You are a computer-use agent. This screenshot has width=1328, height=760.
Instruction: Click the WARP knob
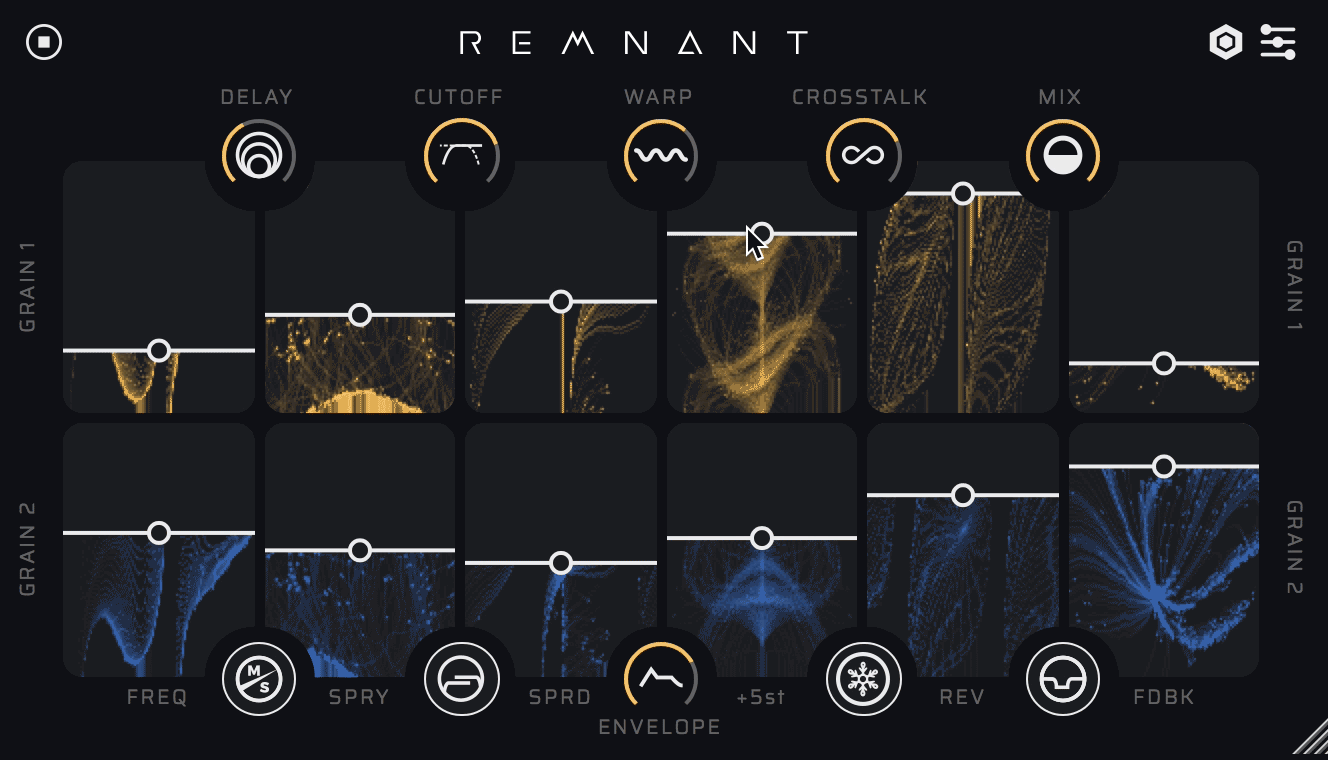point(661,153)
